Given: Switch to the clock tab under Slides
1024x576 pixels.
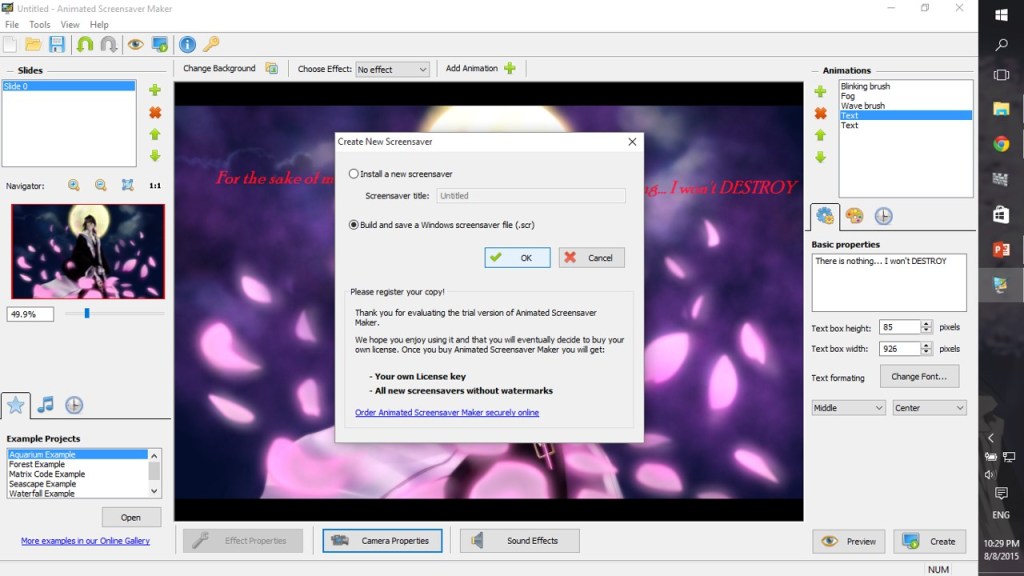Looking at the screenshot, I should 74,405.
